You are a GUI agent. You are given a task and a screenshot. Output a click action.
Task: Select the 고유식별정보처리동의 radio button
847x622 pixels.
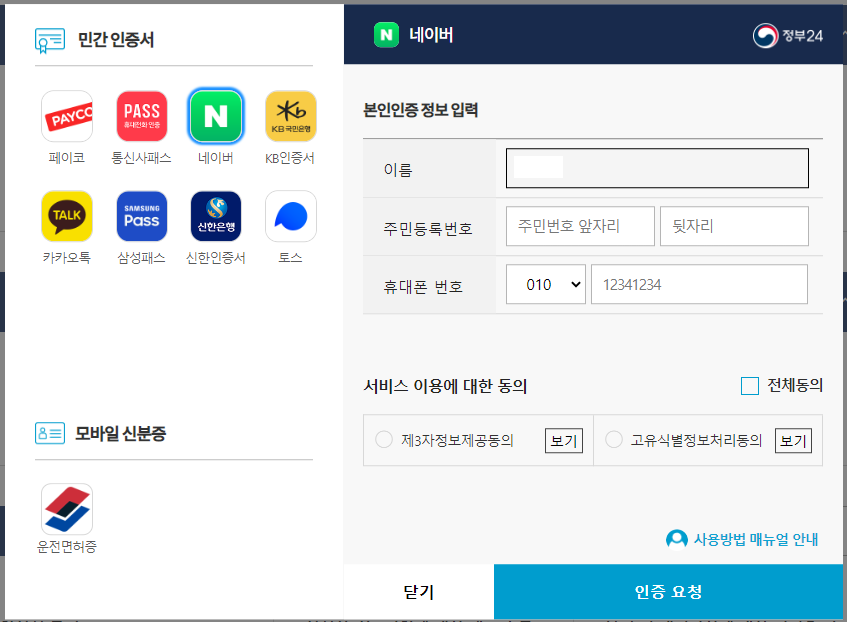pyautogui.click(x=614, y=439)
